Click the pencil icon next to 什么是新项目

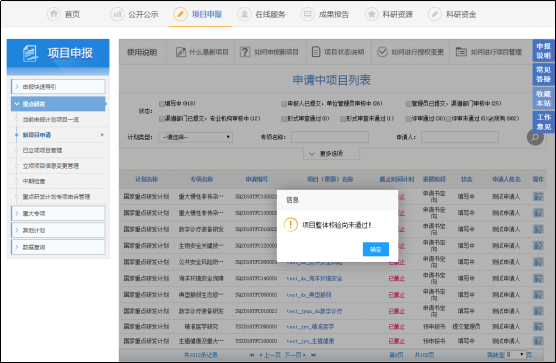coord(181,52)
